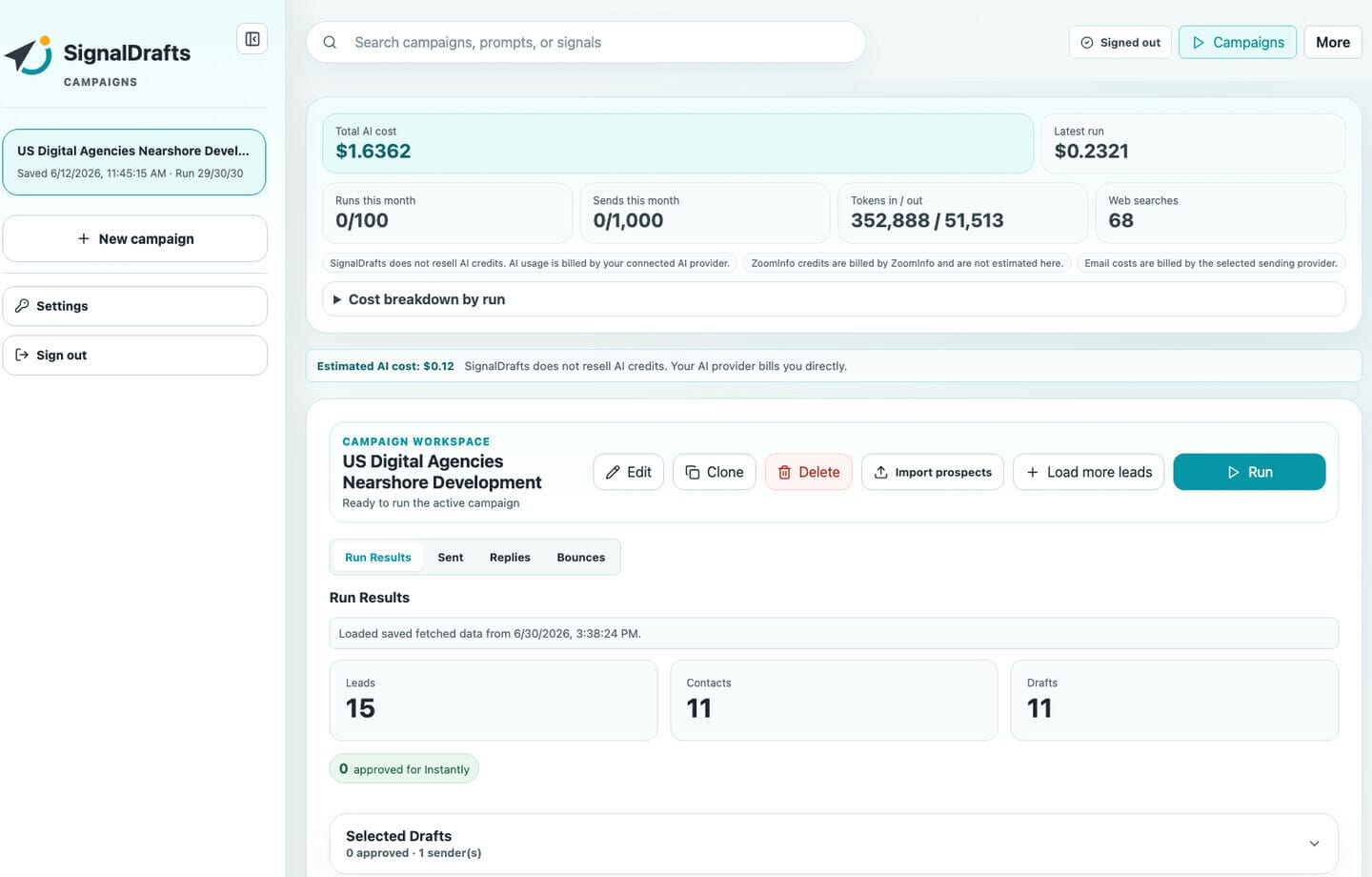Screen dimensions: 1372x877
Task: Expand Cost breakdown by run
Action: [x=834, y=299]
